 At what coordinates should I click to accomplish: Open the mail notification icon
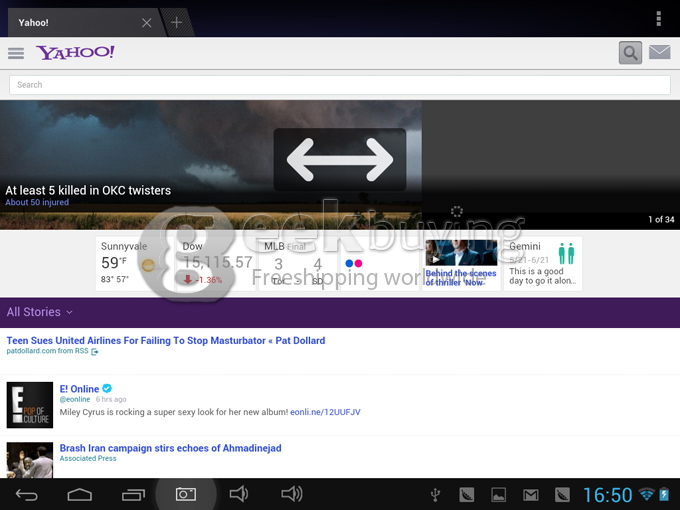click(x=530, y=494)
